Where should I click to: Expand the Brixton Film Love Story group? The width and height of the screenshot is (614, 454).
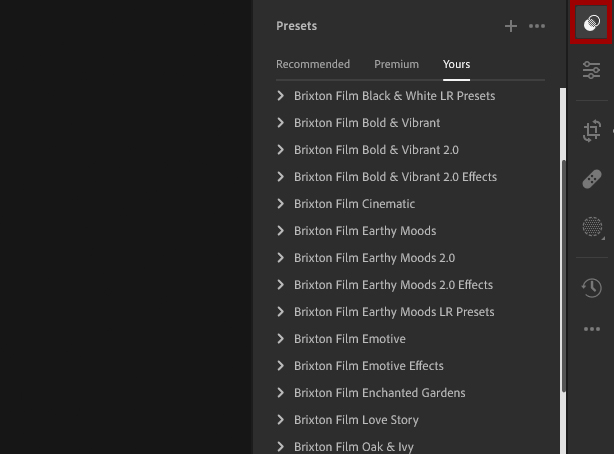(356, 420)
